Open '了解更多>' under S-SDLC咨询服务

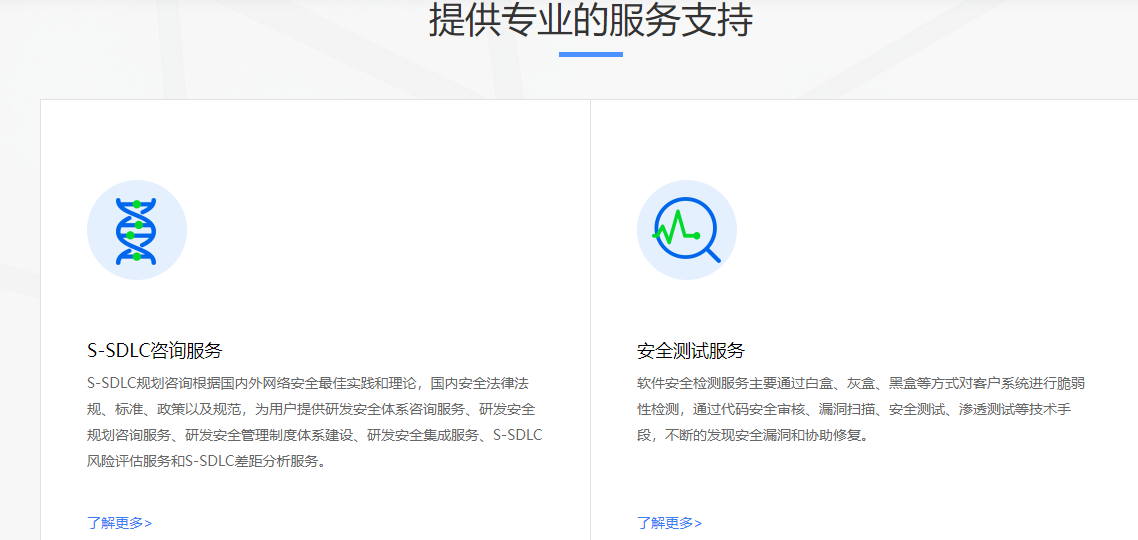120,523
